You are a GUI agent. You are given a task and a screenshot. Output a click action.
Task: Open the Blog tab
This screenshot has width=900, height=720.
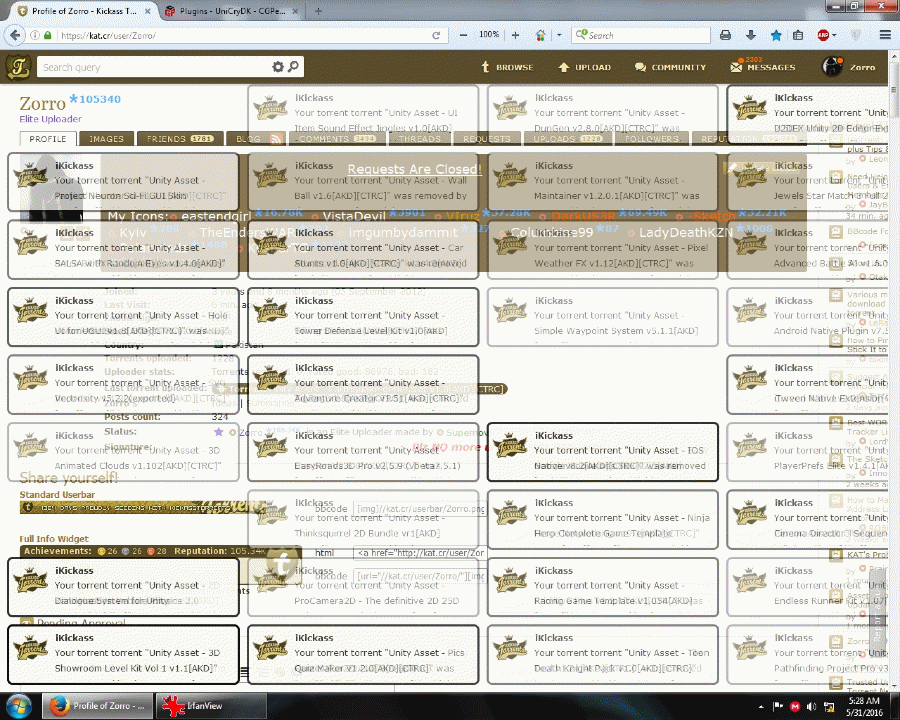[249, 139]
